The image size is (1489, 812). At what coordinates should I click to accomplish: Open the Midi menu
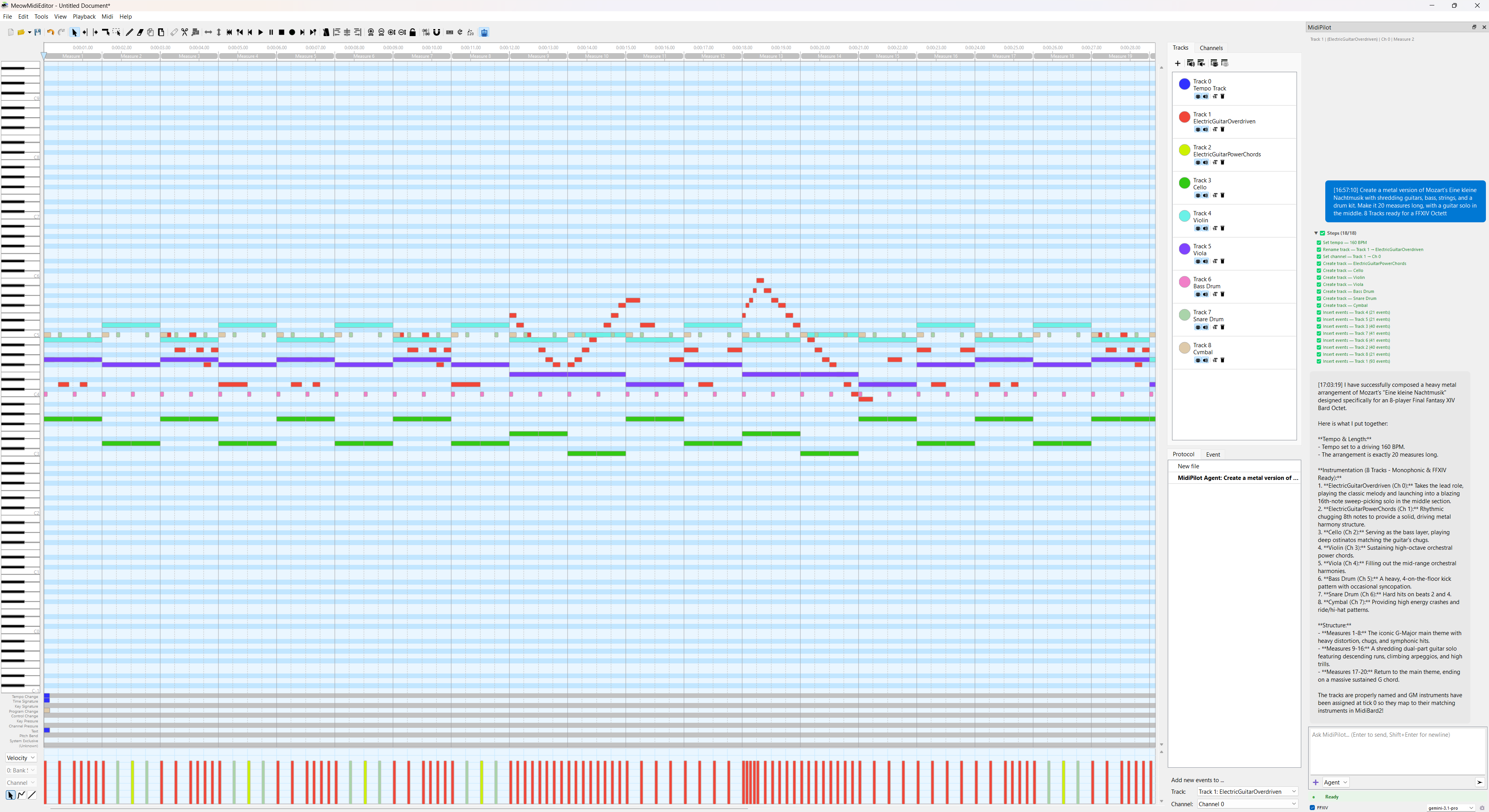[x=107, y=17]
